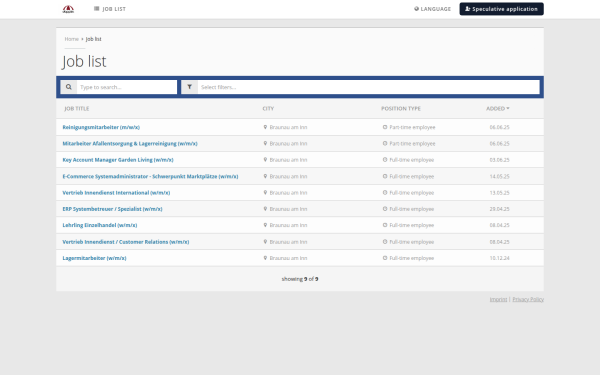Focus the Type to search field
Viewport: 600px width, 375px height.
coord(127,87)
